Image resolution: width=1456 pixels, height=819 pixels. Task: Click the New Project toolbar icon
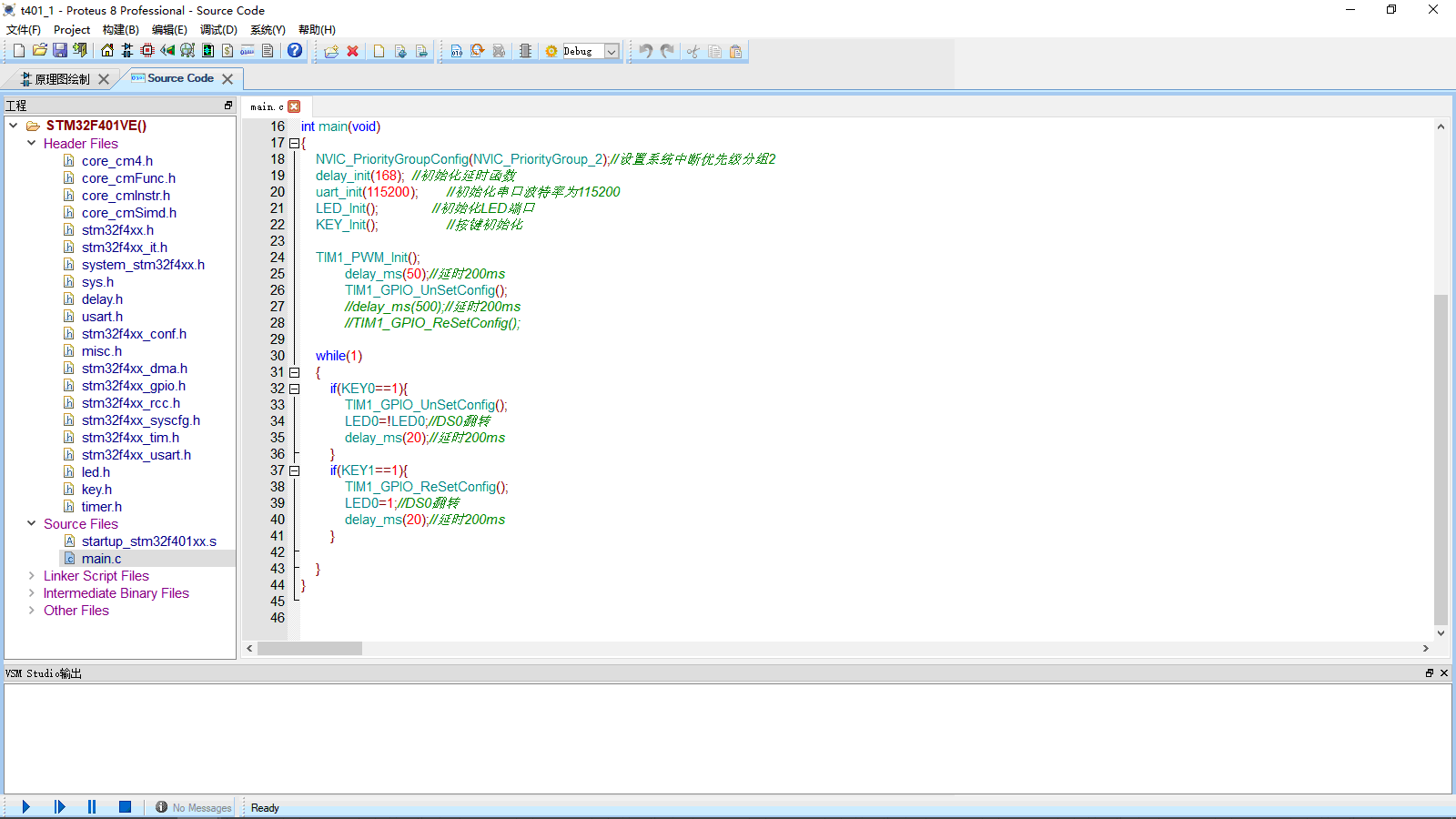tap(19, 51)
